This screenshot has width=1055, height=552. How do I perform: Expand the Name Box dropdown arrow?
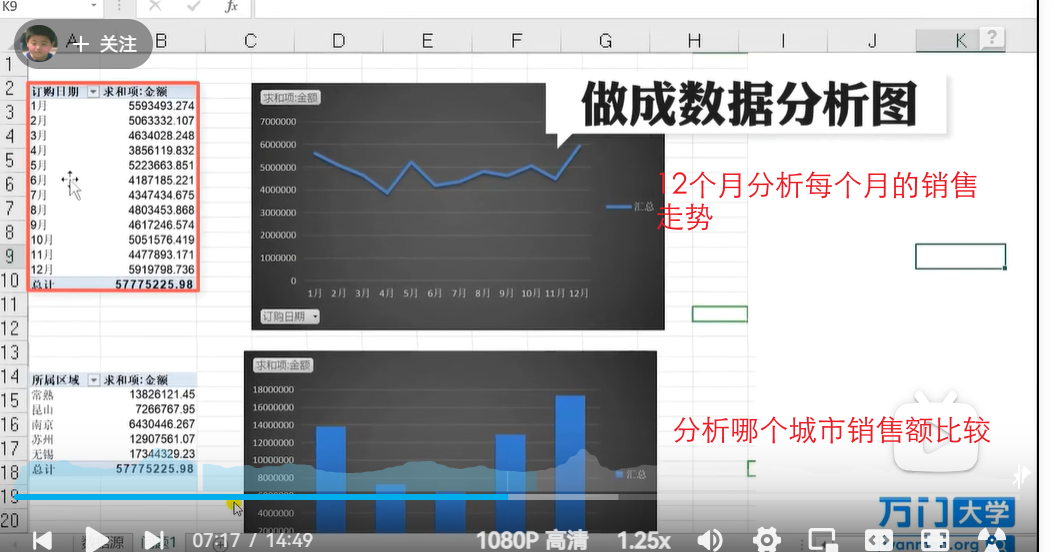tap(94, 6)
